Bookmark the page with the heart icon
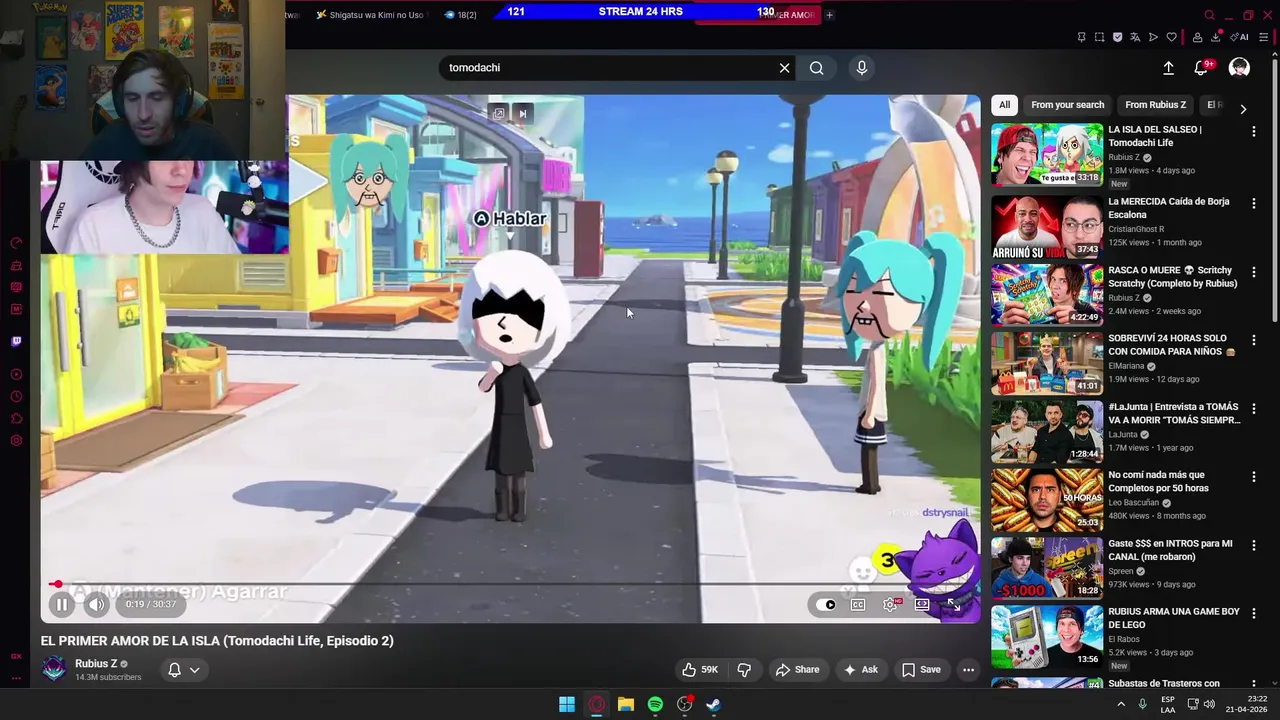The height and width of the screenshot is (720, 1280). tap(1171, 38)
